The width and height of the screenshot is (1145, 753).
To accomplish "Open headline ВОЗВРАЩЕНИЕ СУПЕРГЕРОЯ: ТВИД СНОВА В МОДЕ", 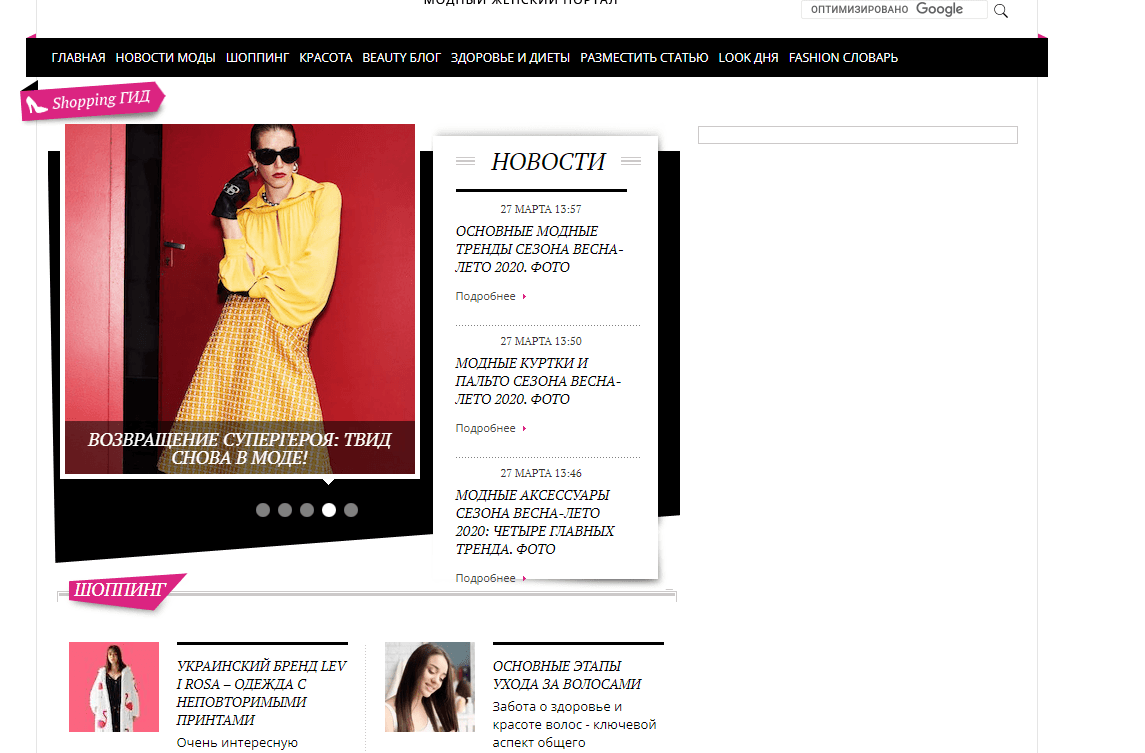I will tap(240, 448).
